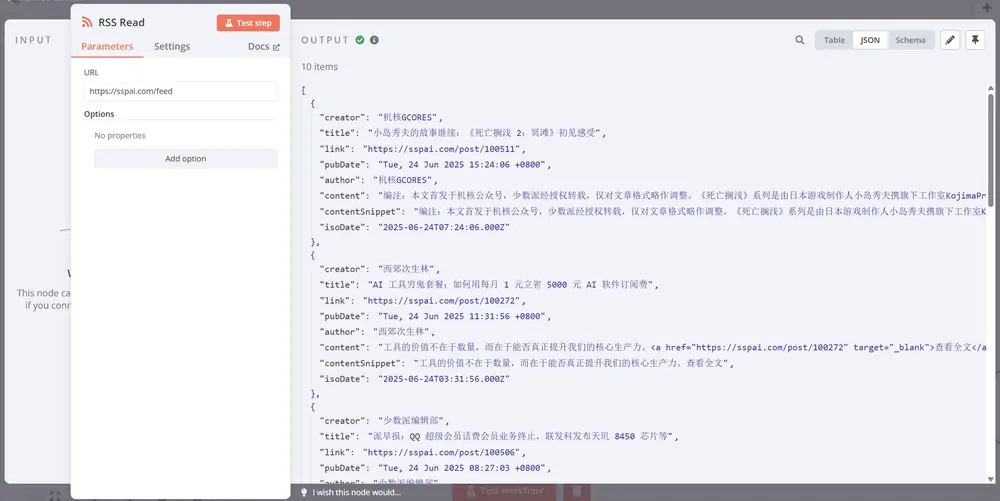Click the OUTPUT panel heading

click(325, 40)
